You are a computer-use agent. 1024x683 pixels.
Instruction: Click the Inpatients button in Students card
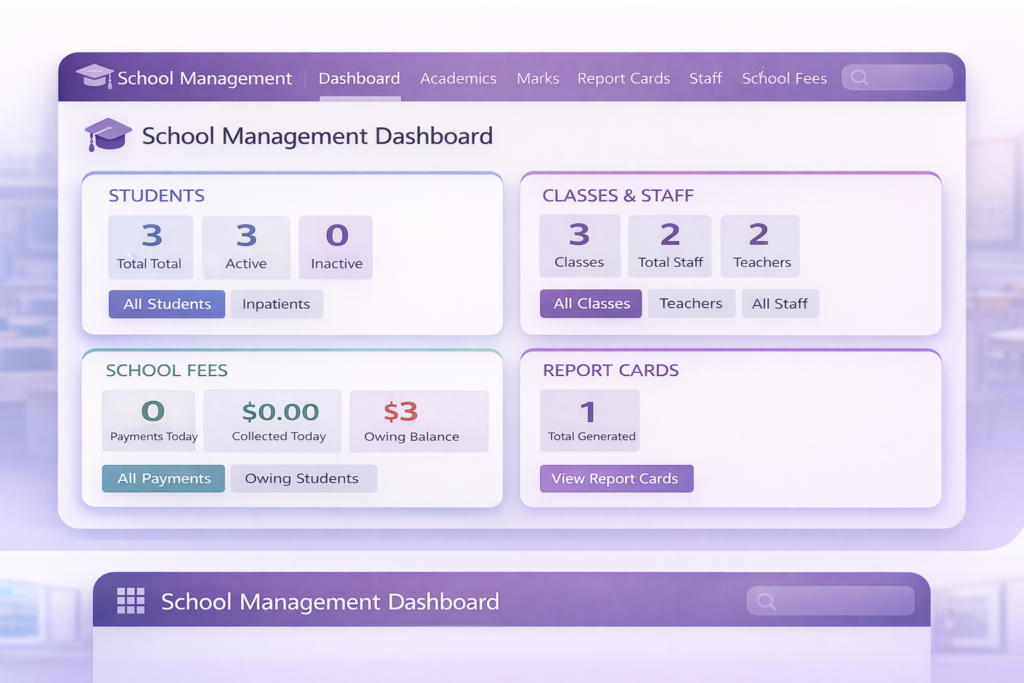pyautogui.click(x=276, y=304)
